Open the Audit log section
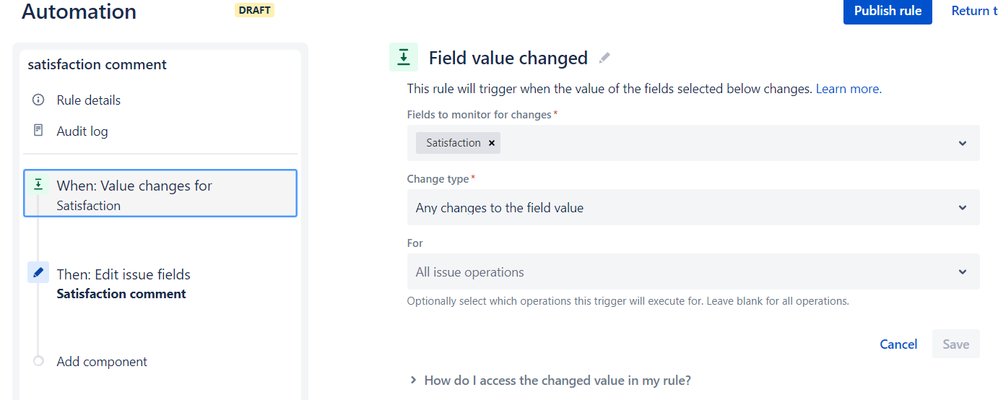This screenshot has height=400, width=998. 82,131
